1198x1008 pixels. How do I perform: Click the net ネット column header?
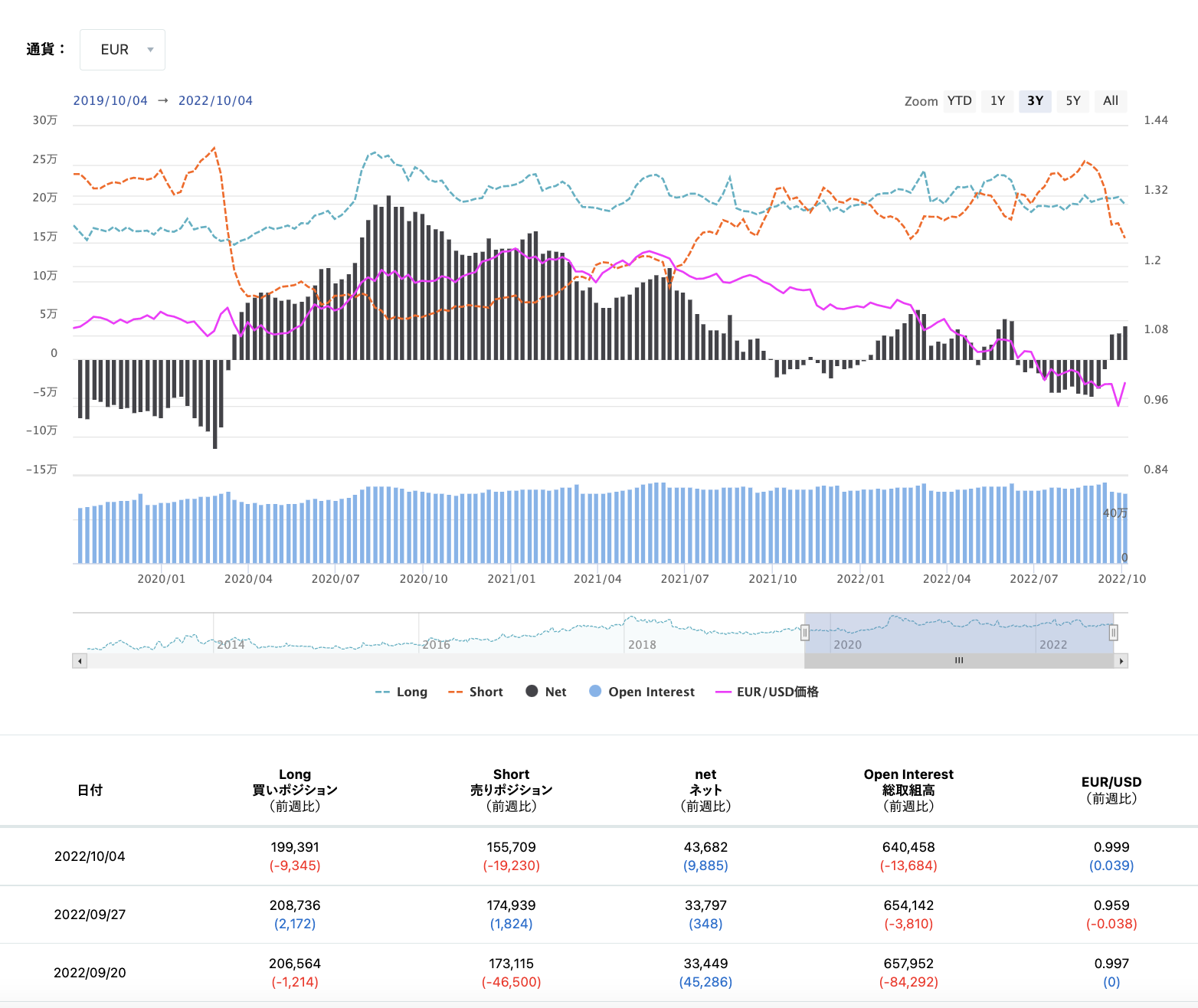point(705,790)
